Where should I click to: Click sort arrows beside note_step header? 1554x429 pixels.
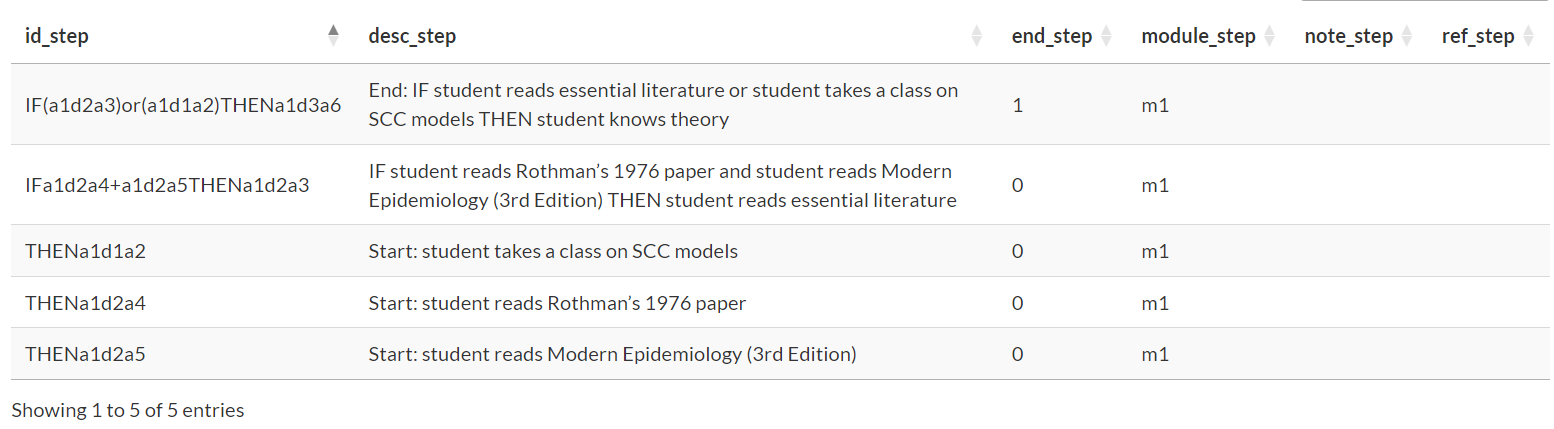1406,37
